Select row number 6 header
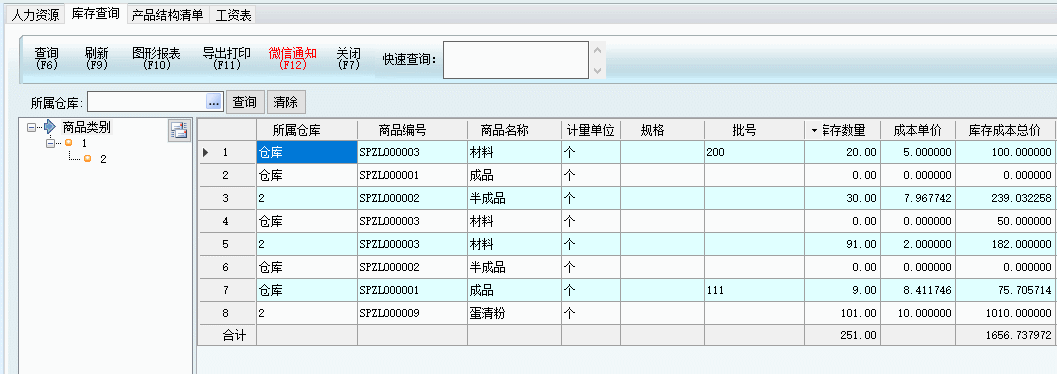Image resolution: width=1057 pixels, height=374 pixels. click(226, 268)
